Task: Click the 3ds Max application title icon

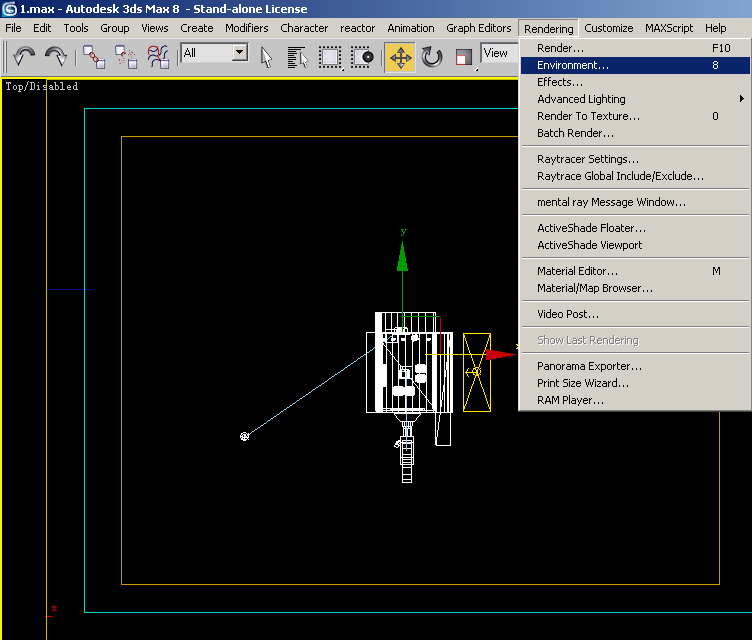Action: coord(10,9)
